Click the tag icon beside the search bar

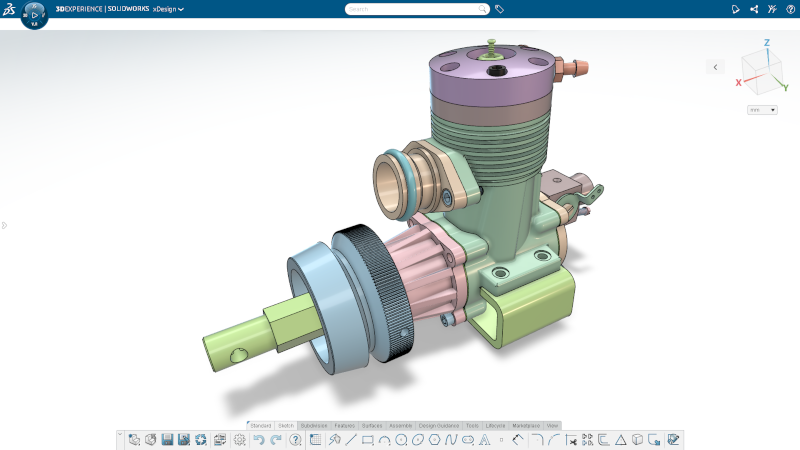coord(499,9)
